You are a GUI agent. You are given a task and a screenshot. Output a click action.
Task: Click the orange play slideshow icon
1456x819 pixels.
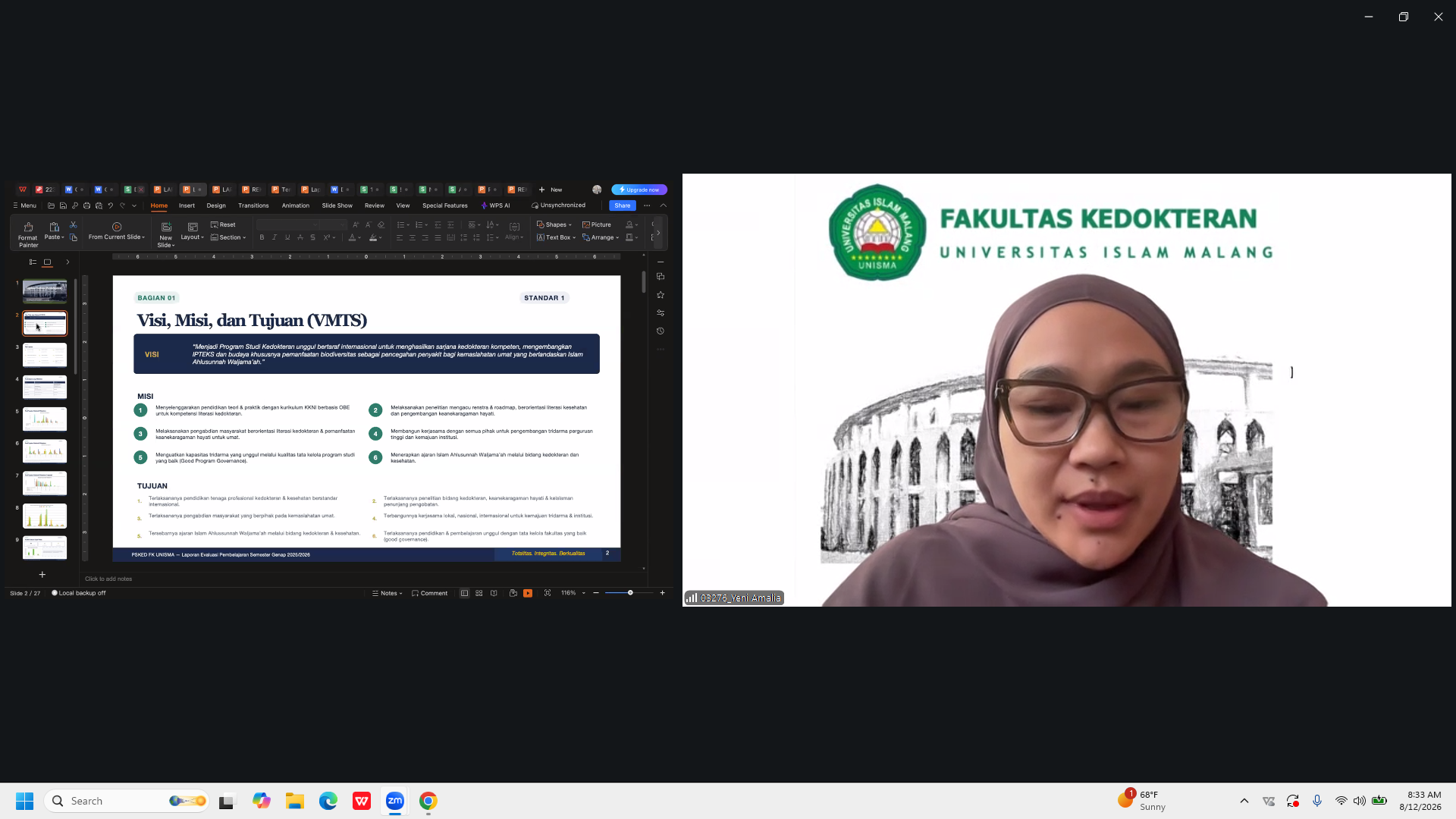point(528,593)
